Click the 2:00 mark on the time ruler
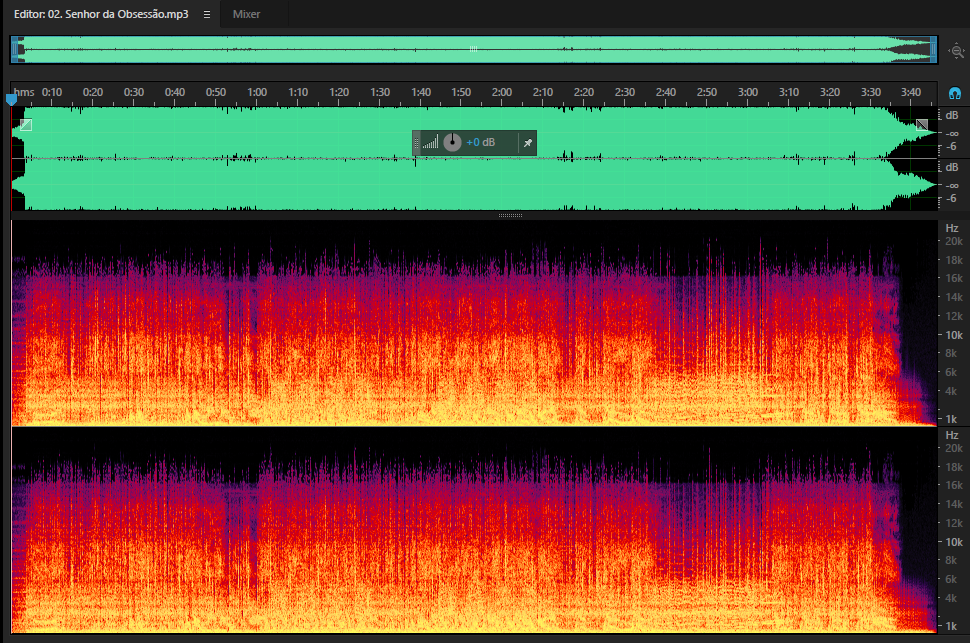The image size is (970, 643). [502, 92]
